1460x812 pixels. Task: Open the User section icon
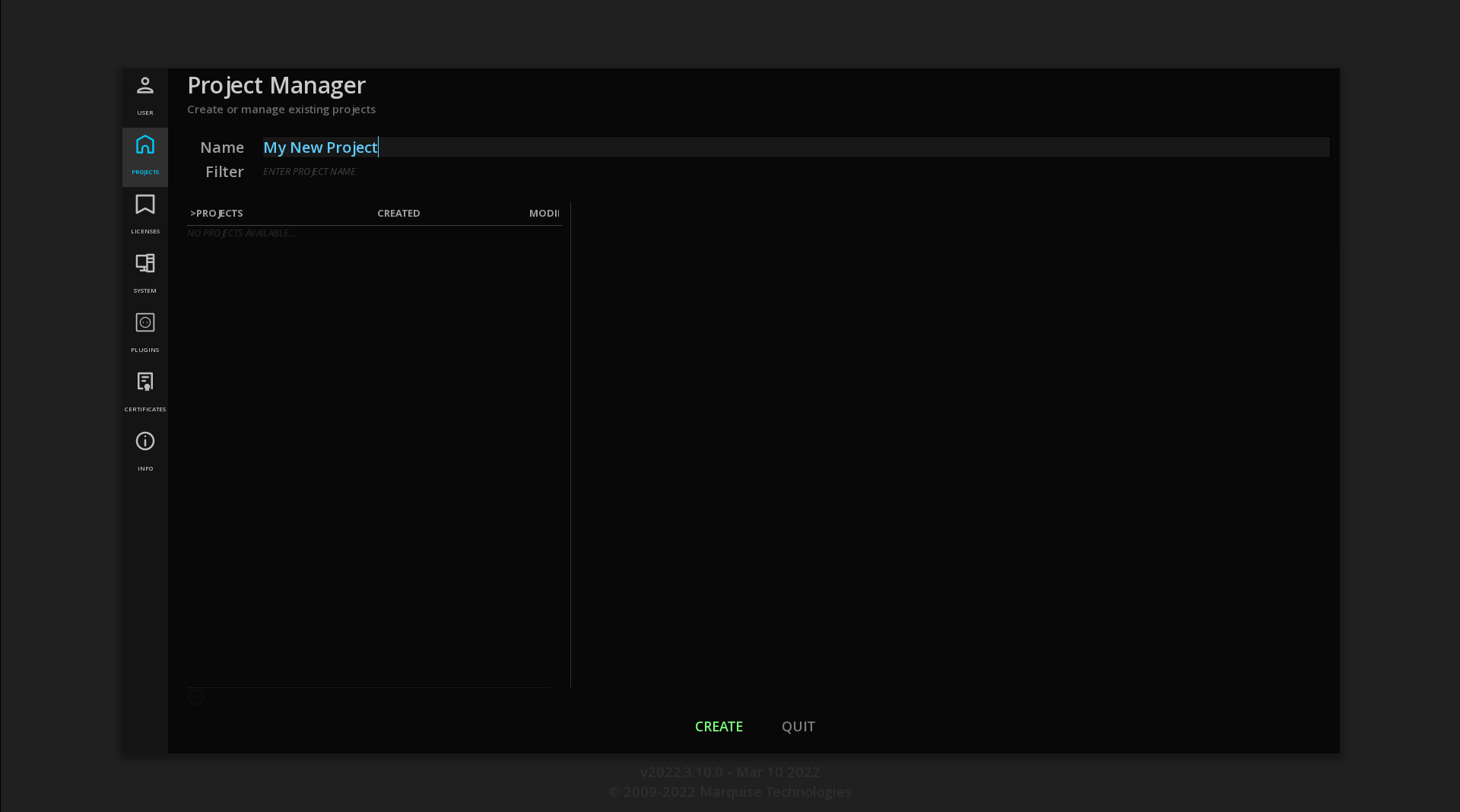(145, 85)
